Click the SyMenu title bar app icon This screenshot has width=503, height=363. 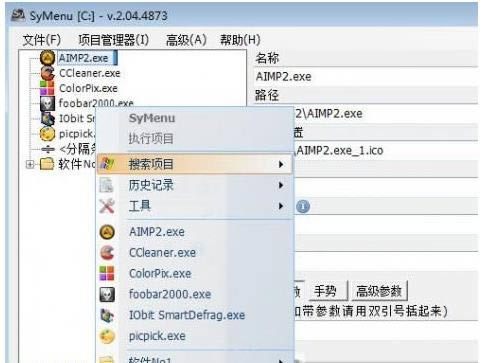[18, 15]
